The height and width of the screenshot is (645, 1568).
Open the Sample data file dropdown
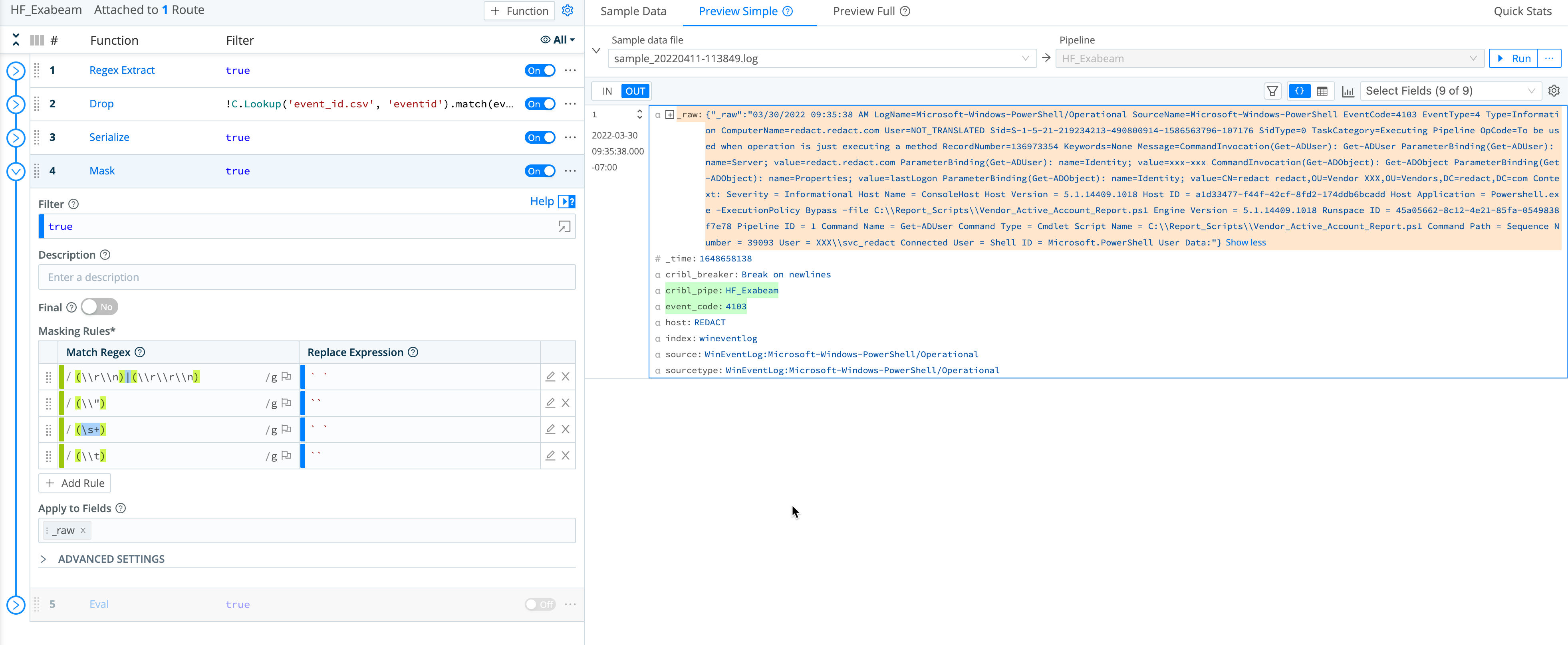click(822, 58)
